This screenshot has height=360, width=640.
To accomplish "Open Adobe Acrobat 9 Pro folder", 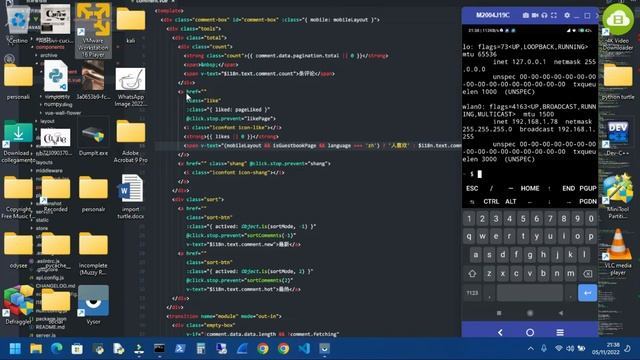I will (131, 141).
